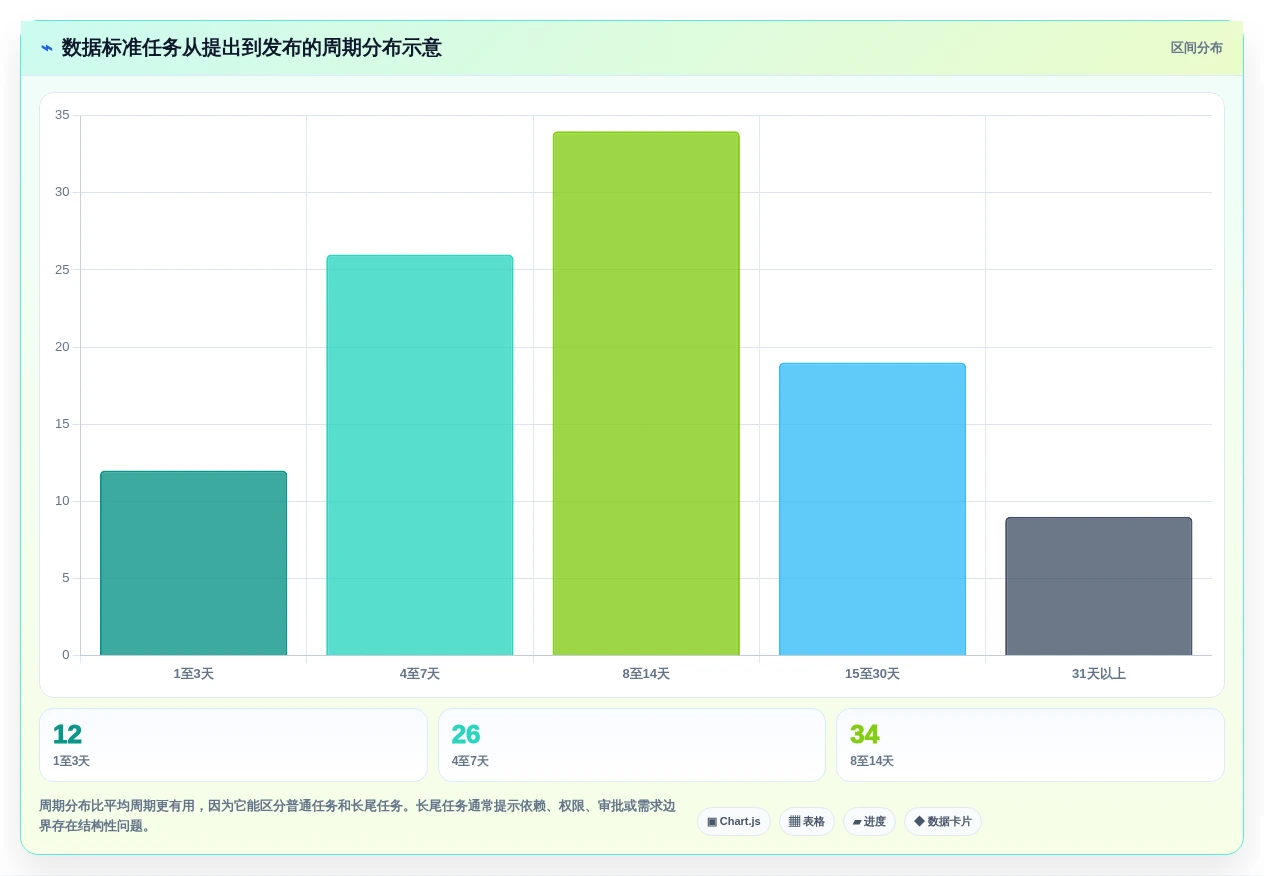Click the x-axis label 15至30天

pyautogui.click(x=872, y=674)
